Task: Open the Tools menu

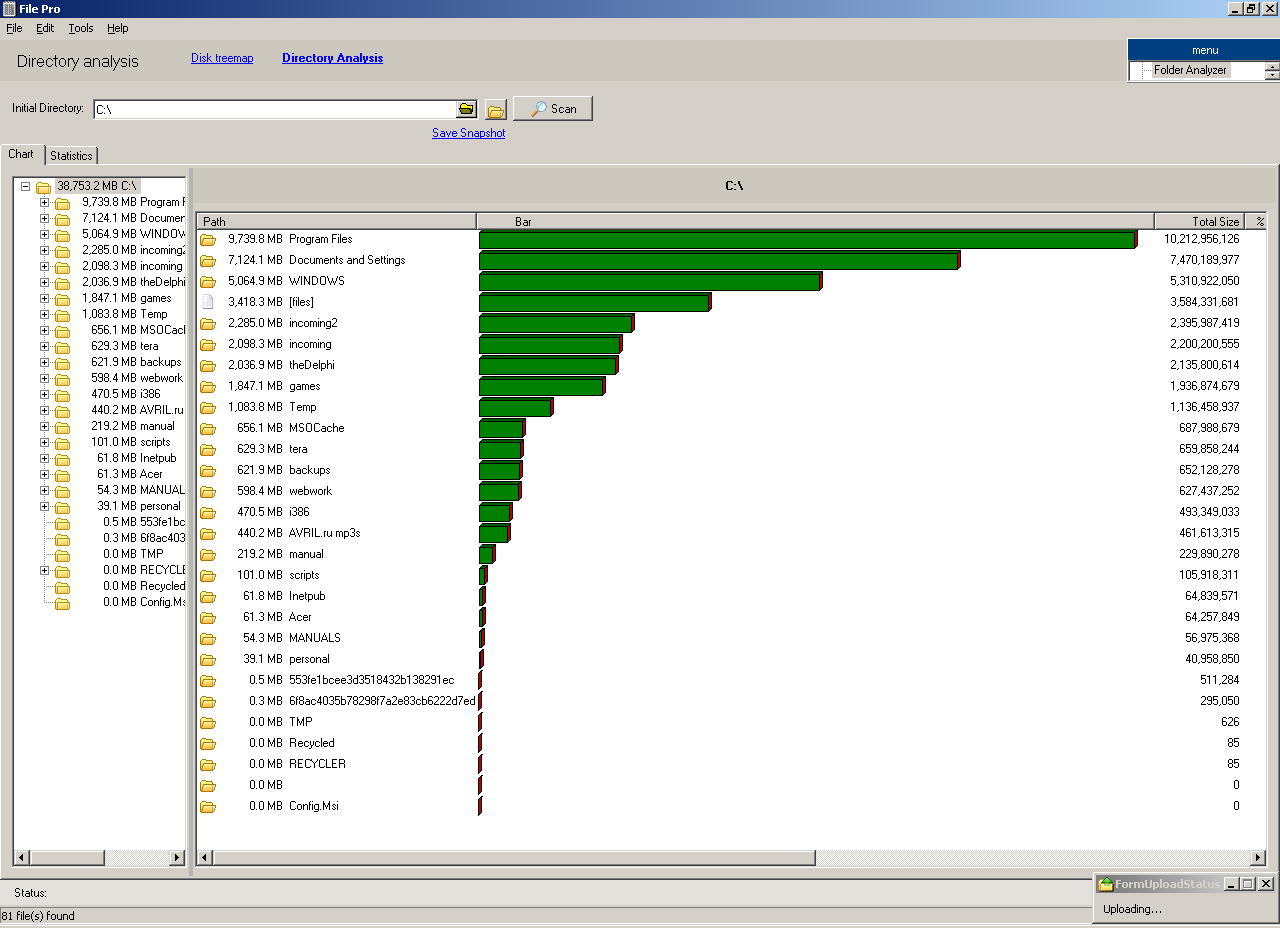Action: 80,28
